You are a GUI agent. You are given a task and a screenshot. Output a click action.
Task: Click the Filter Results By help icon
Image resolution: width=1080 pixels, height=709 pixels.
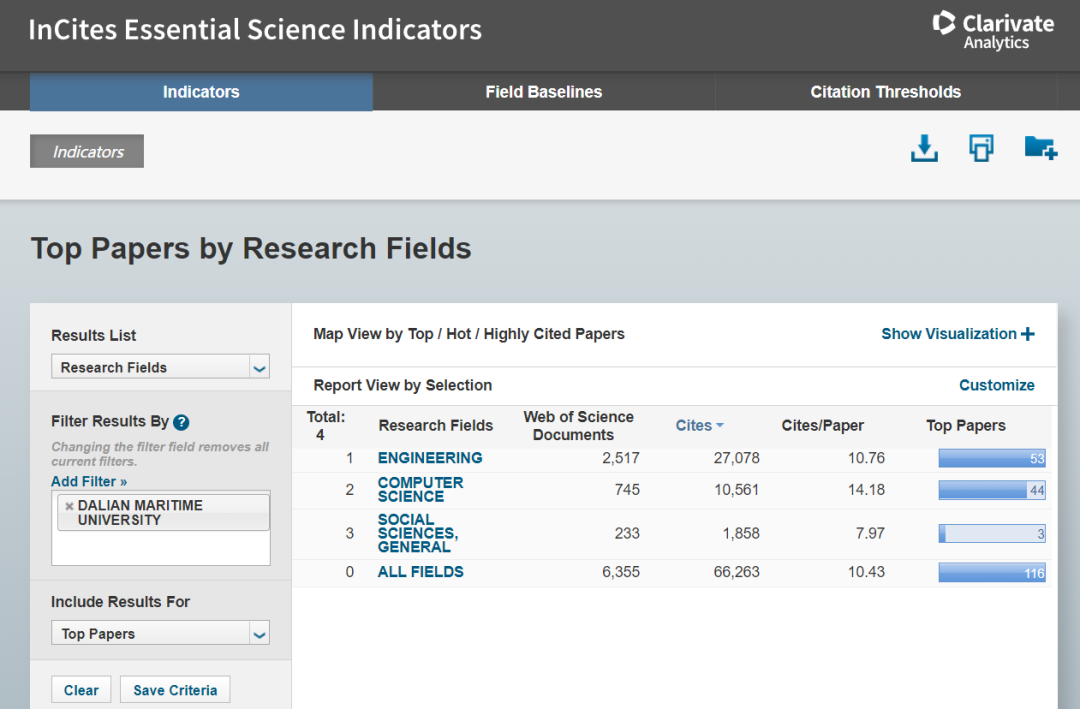pyautogui.click(x=181, y=422)
